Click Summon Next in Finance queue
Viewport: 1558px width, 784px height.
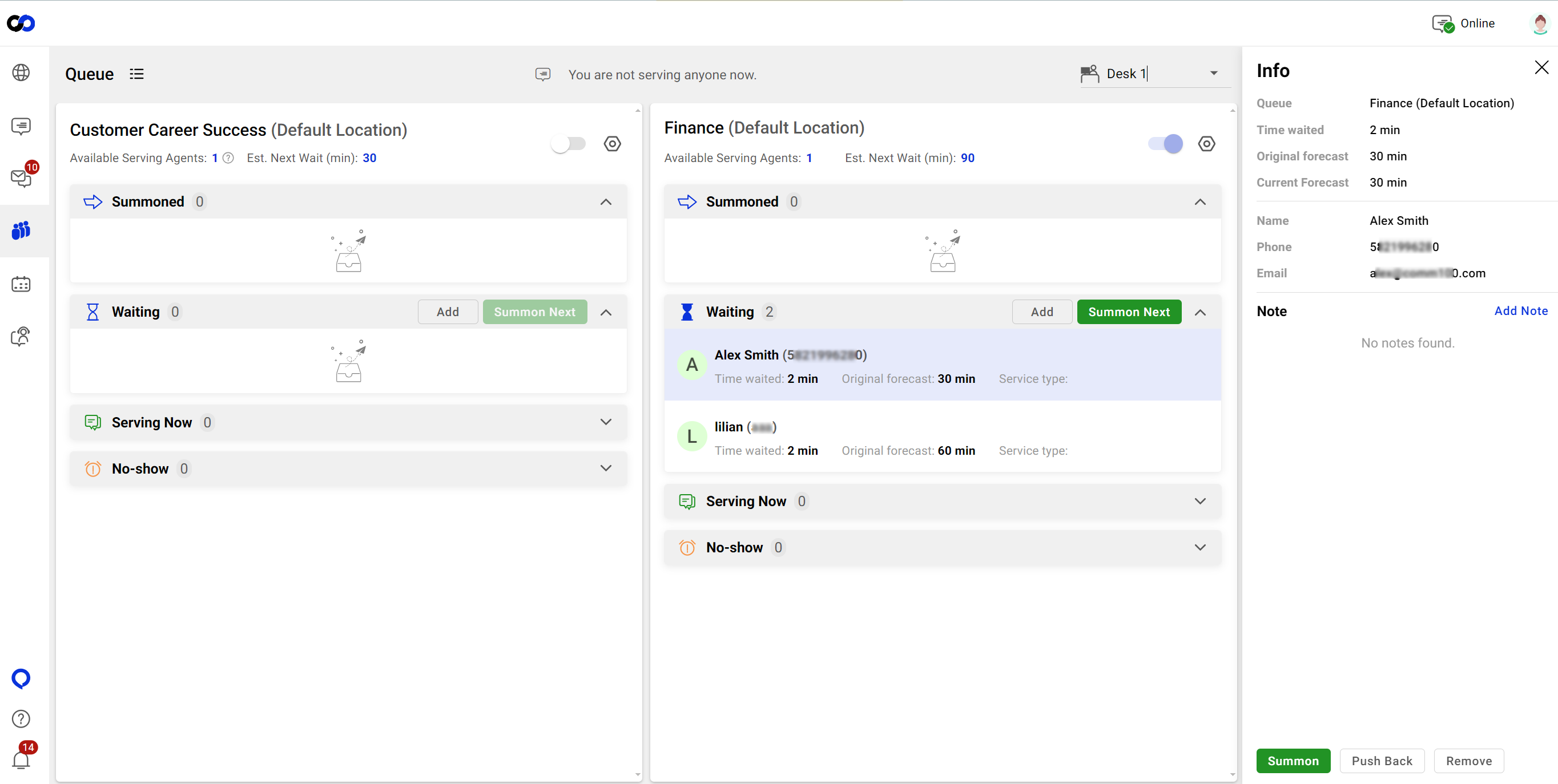[1129, 312]
